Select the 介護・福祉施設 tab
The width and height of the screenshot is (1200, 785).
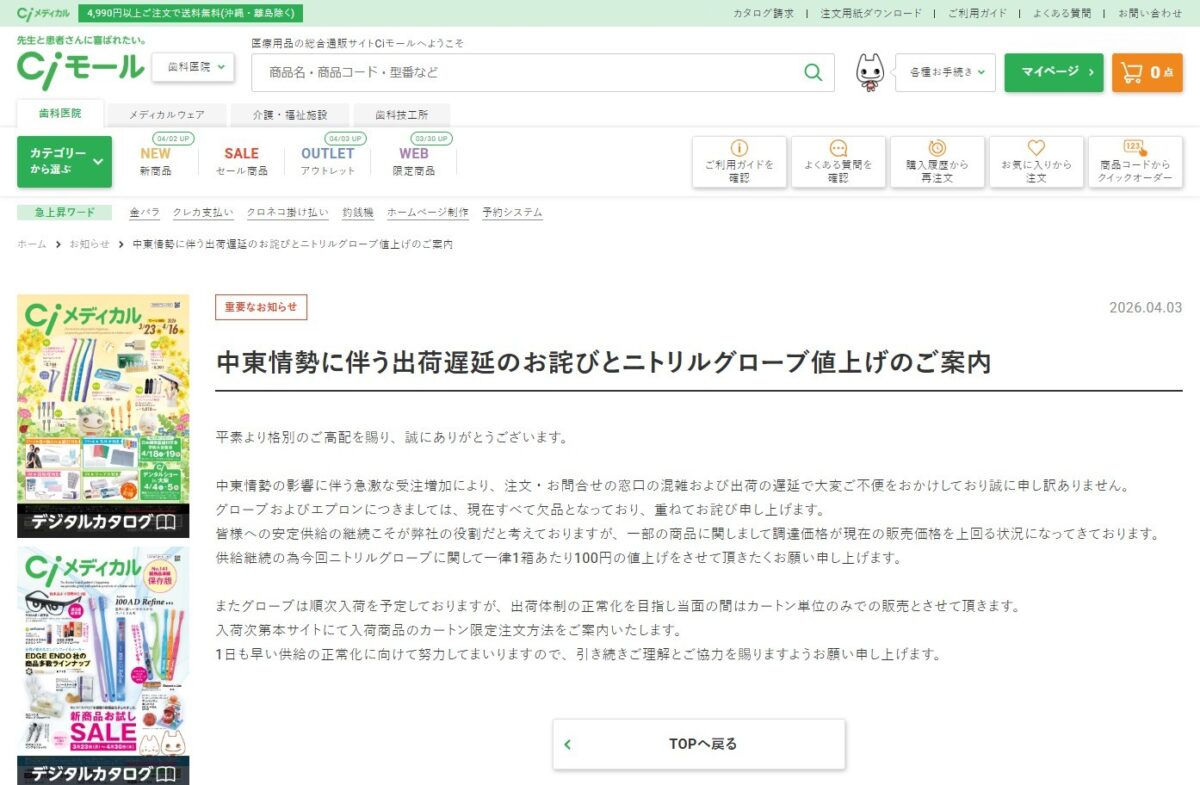click(290, 115)
